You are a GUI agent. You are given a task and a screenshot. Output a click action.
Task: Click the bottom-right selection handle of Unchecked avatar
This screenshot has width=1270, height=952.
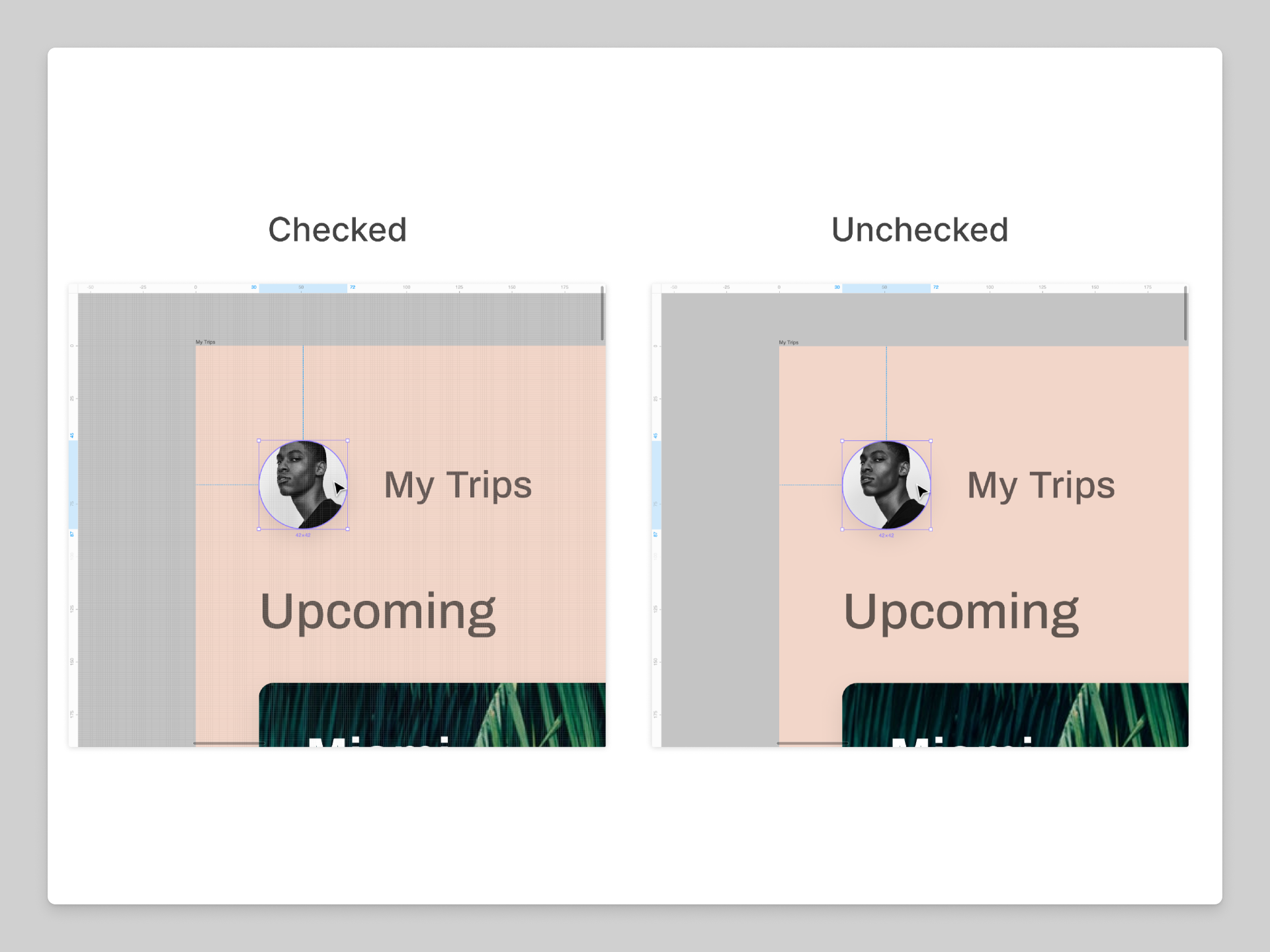coord(931,529)
